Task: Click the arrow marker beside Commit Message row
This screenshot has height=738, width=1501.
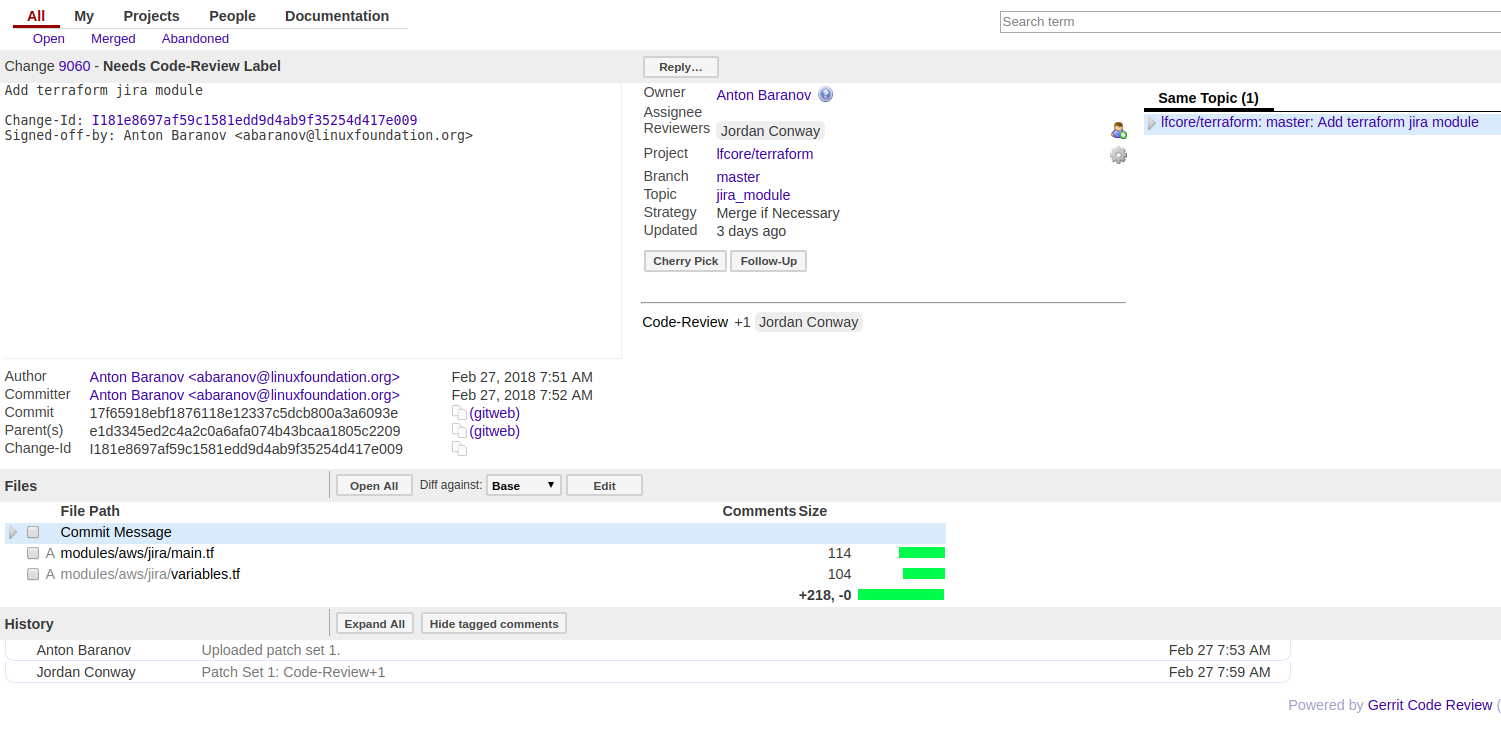Action: (13, 533)
